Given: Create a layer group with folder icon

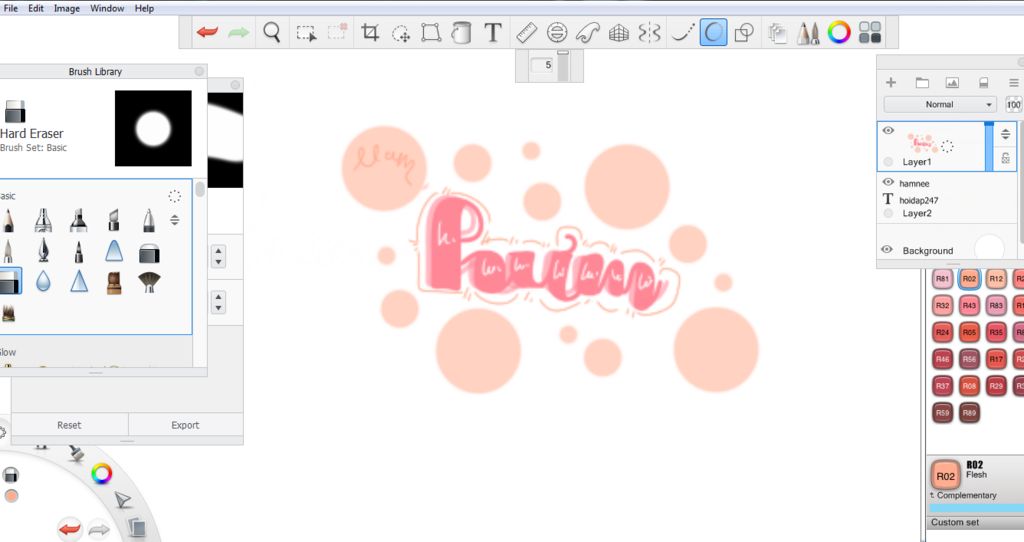Looking at the screenshot, I should pyautogui.click(x=922, y=82).
